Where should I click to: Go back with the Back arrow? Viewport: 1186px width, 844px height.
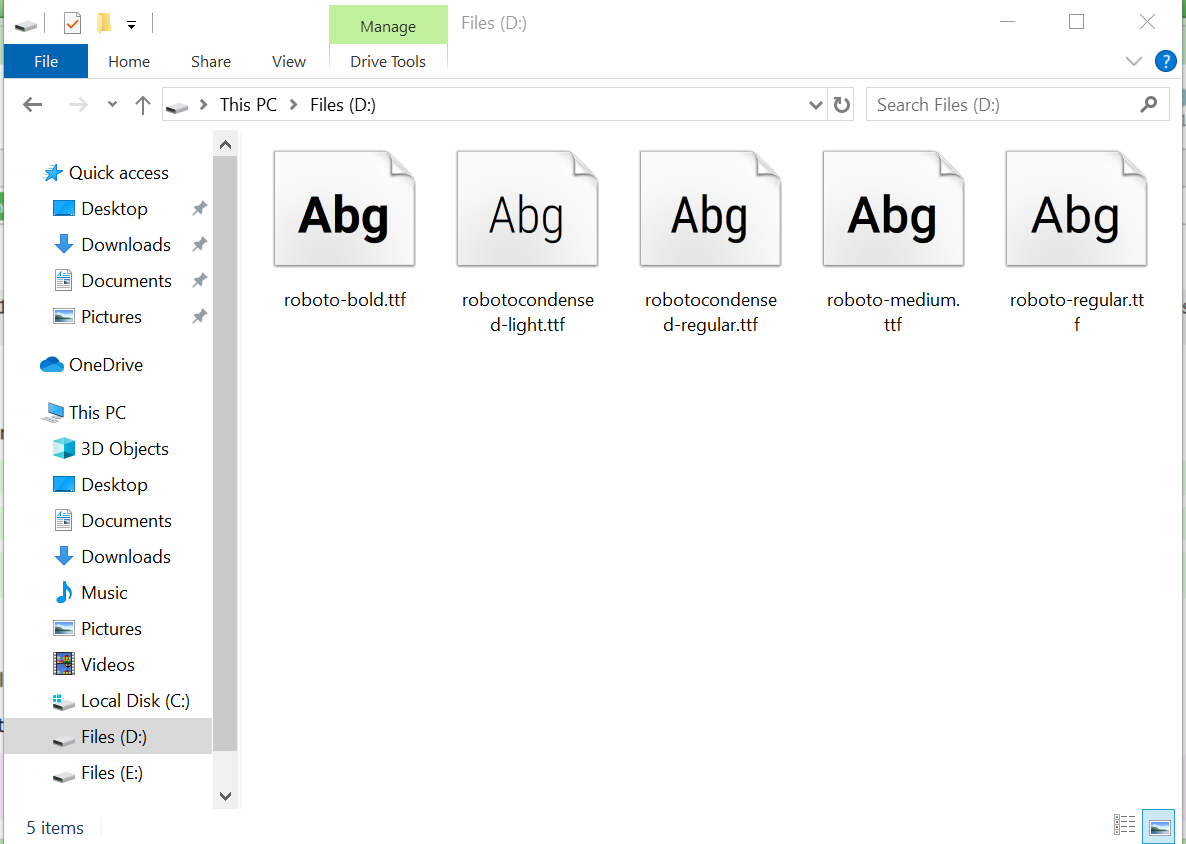(33, 104)
